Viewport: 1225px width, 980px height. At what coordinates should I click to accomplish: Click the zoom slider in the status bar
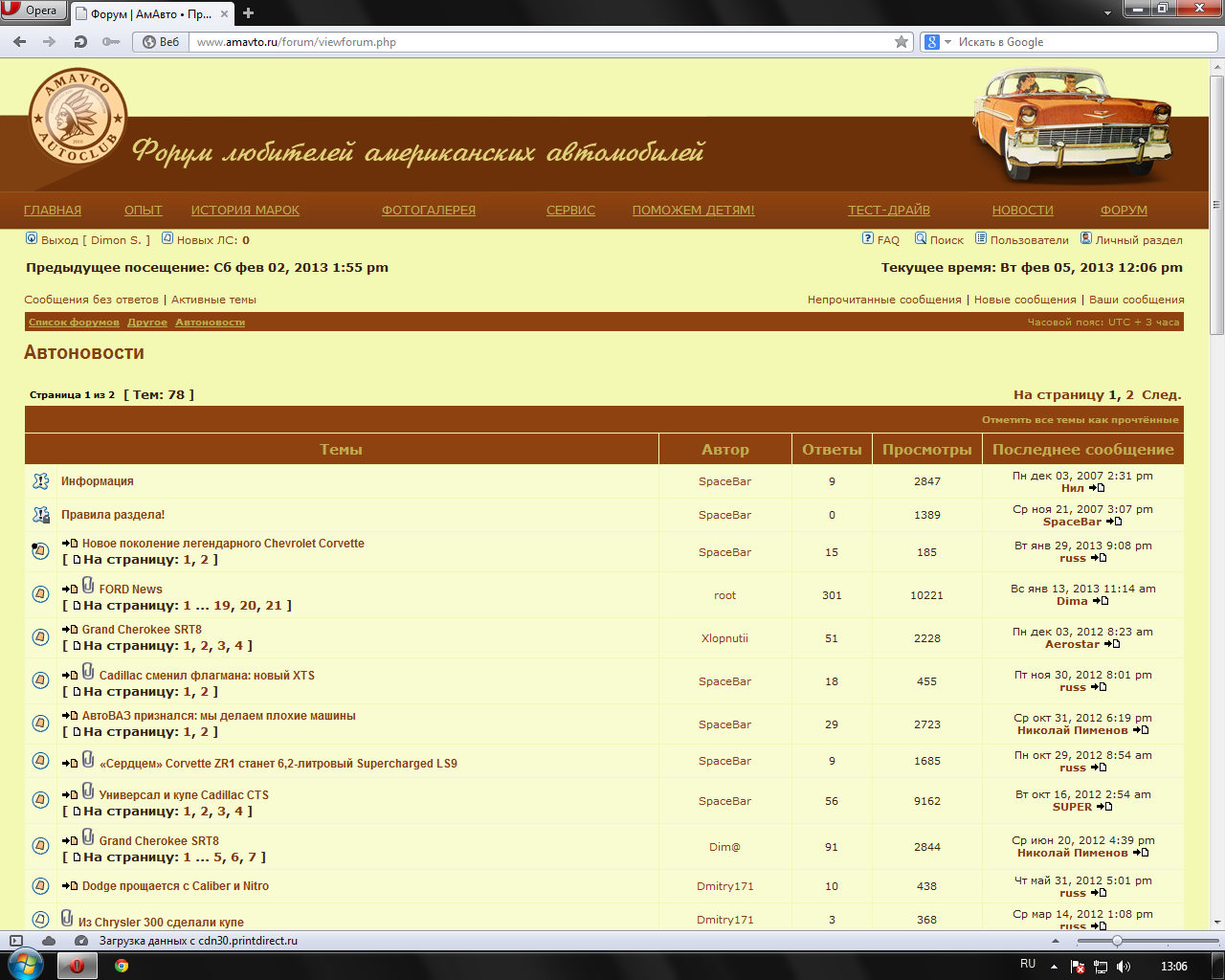[x=1116, y=941]
